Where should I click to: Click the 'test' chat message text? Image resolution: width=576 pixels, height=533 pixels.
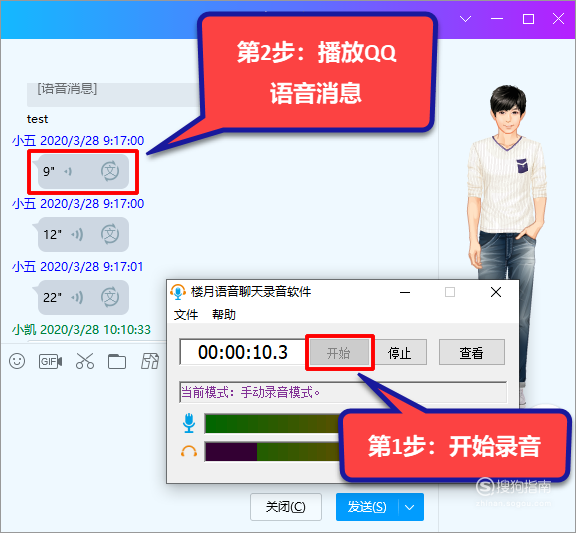click(37, 119)
